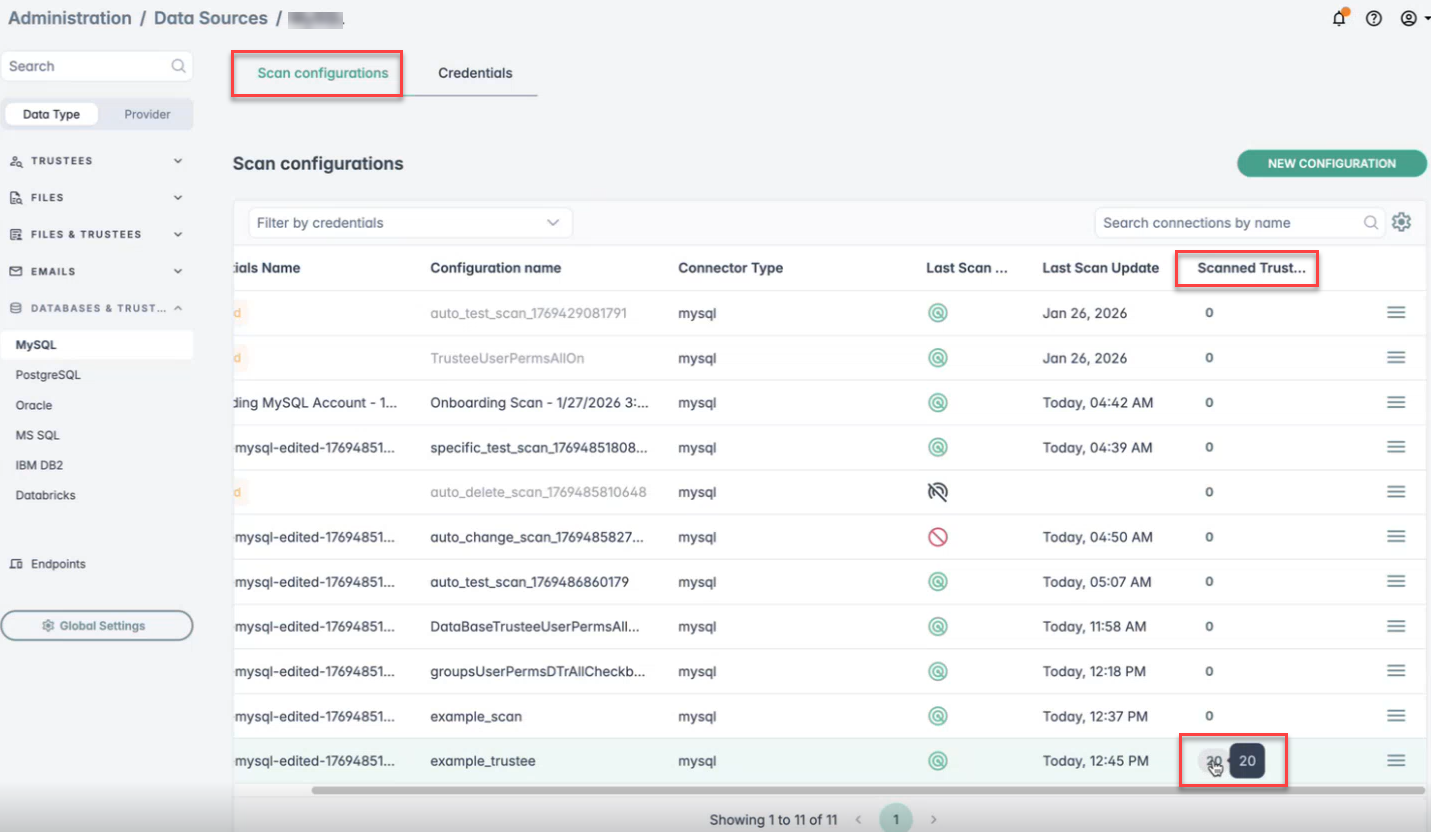Click the table settings gear icon
This screenshot has height=832, width=1431.
(x=1401, y=223)
